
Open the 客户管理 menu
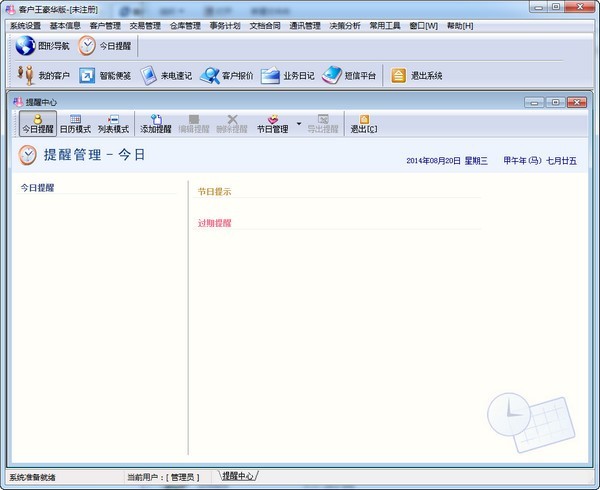coord(105,25)
